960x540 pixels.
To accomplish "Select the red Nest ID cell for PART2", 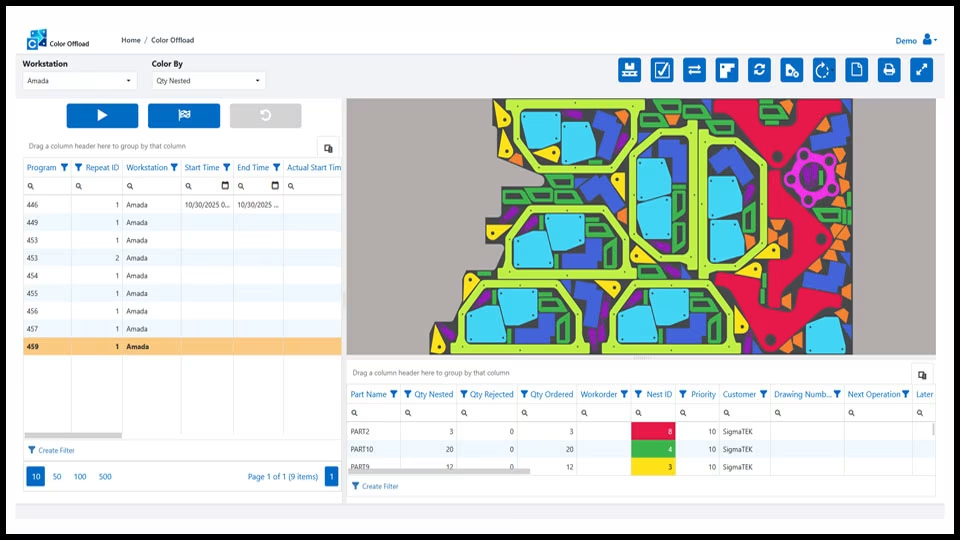I will pyautogui.click(x=653, y=431).
